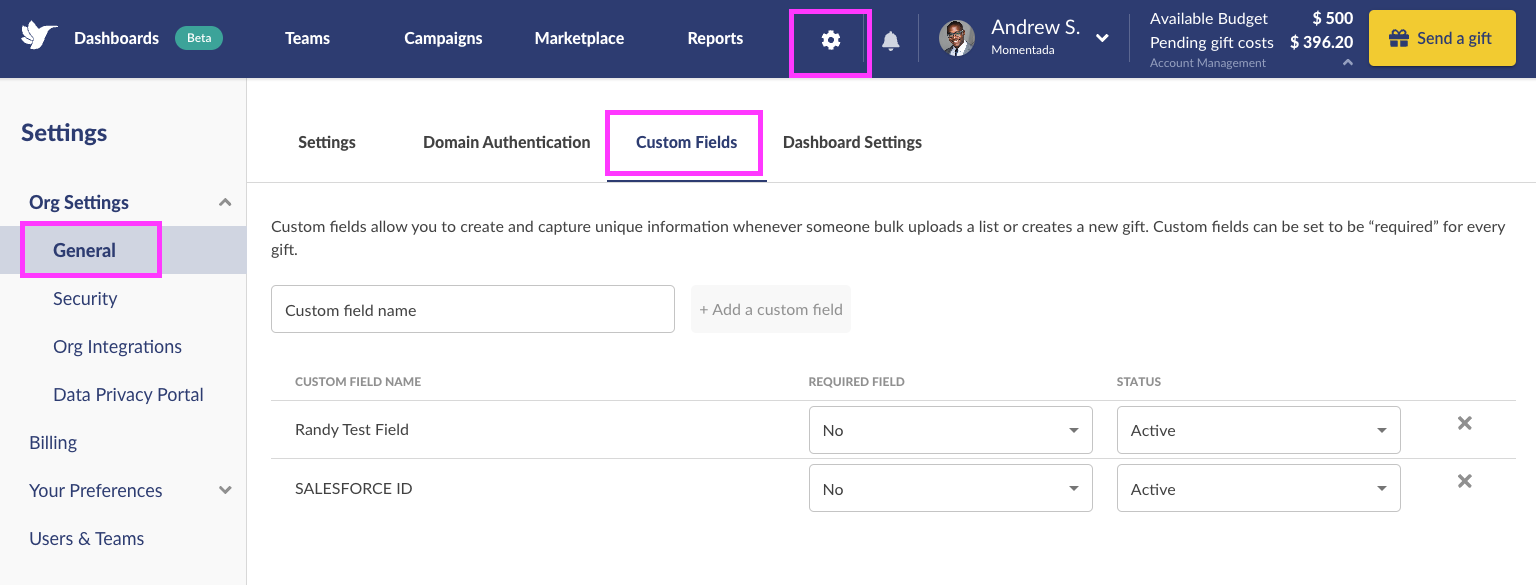The width and height of the screenshot is (1536, 585).
Task: Open the Data Privacy Portal
Action: (x=128, y=394)
